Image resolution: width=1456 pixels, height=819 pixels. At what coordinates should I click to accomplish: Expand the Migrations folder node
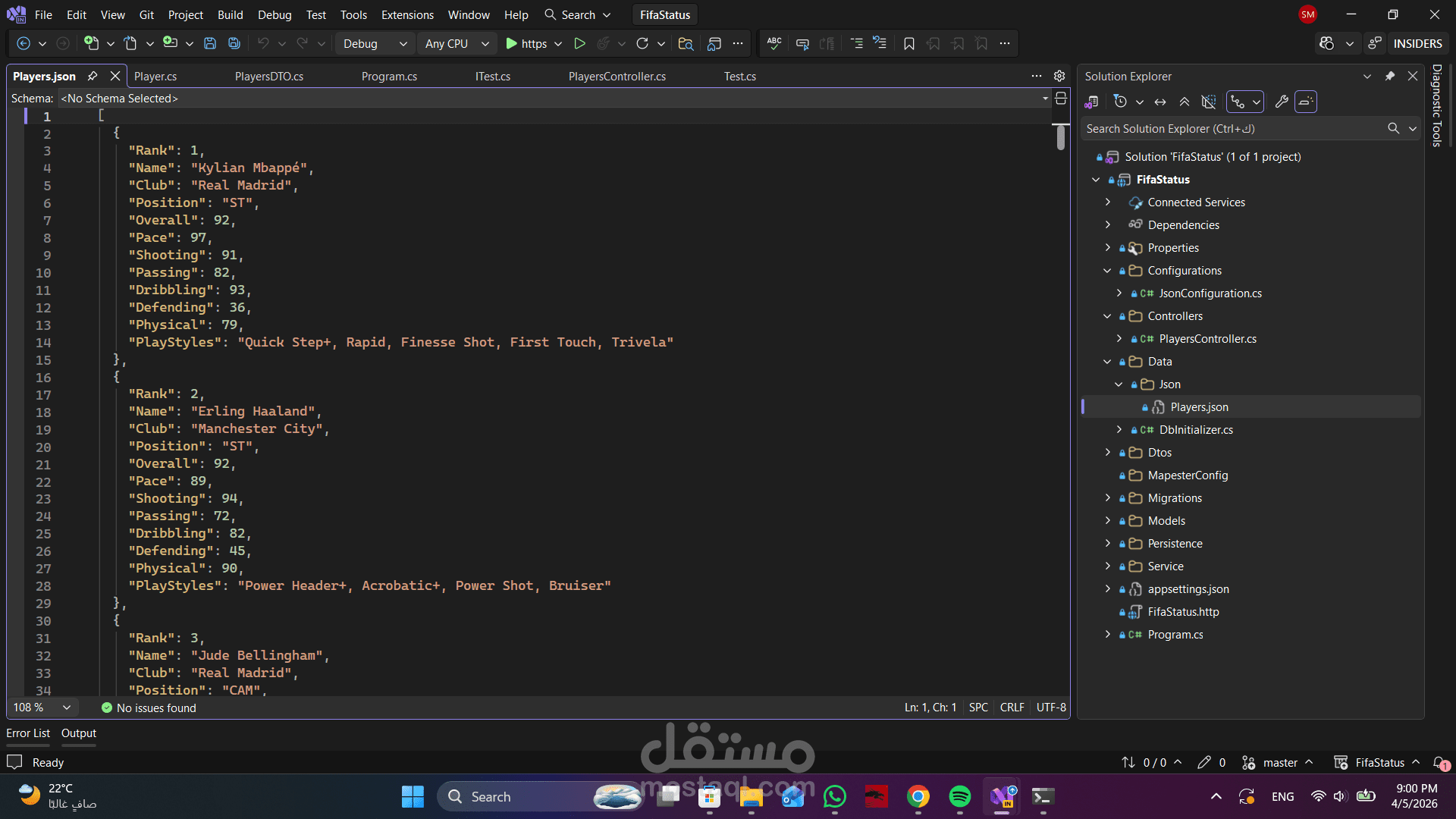pos(1108,498)
